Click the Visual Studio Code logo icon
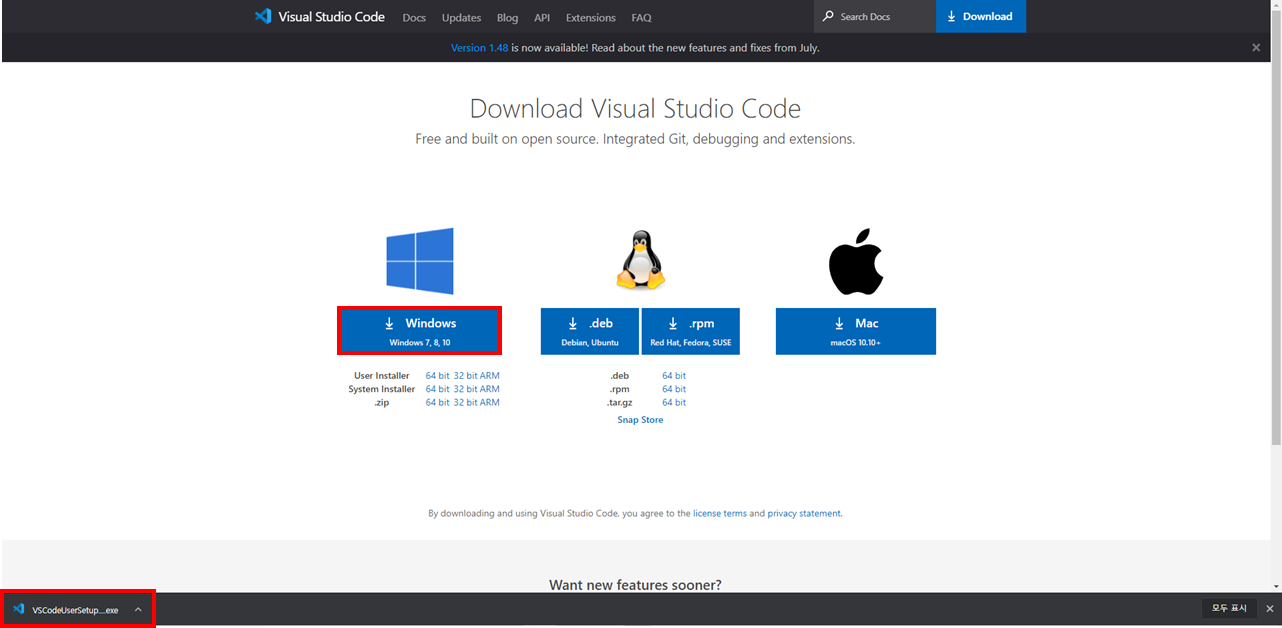Viewport: 1282px width, 628px height. [263, 16]
